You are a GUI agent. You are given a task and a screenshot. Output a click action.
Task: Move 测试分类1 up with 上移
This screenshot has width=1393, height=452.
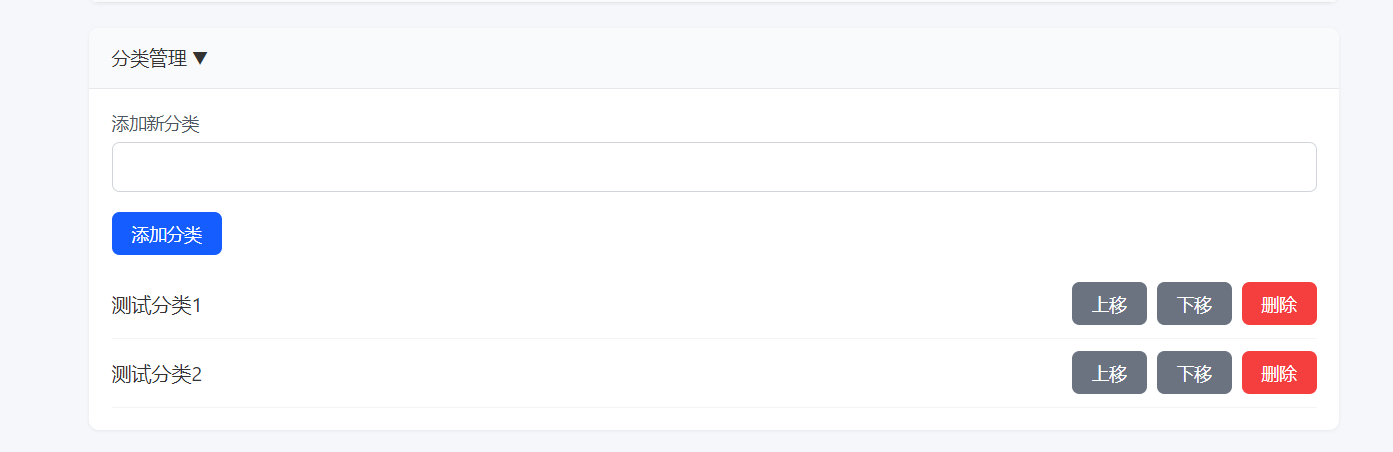point(1109,304)
